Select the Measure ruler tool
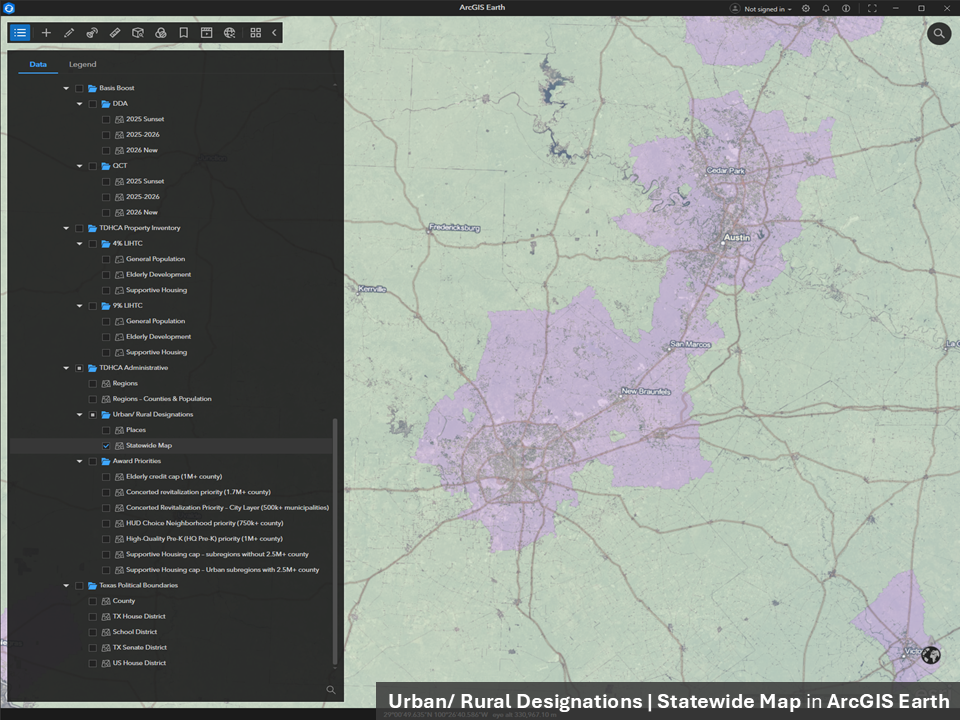 pyautogui.click(x=115, y=33)
